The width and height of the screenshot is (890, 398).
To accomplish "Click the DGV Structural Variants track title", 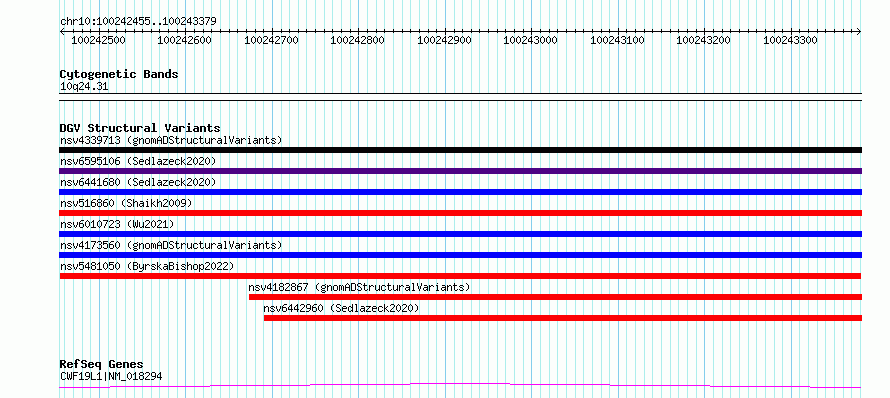I will pyautogui.click(x=140, y=128).
